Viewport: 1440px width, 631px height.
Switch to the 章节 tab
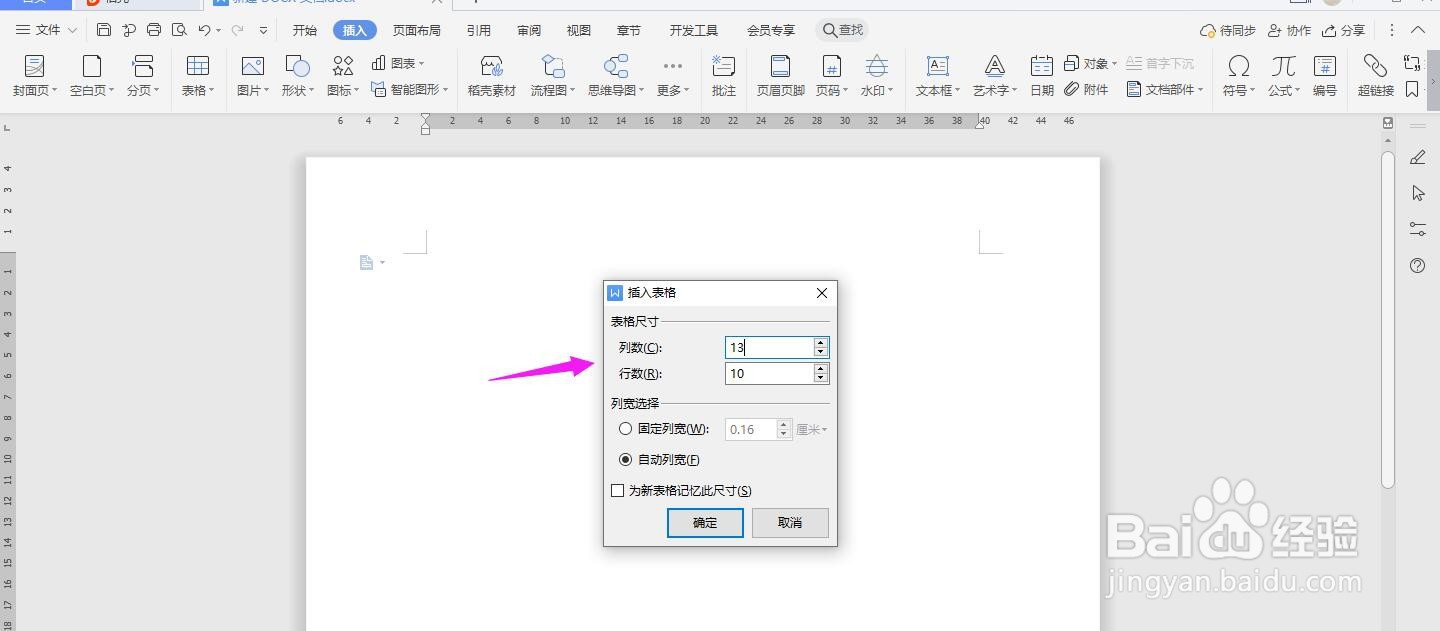(629, 31)
